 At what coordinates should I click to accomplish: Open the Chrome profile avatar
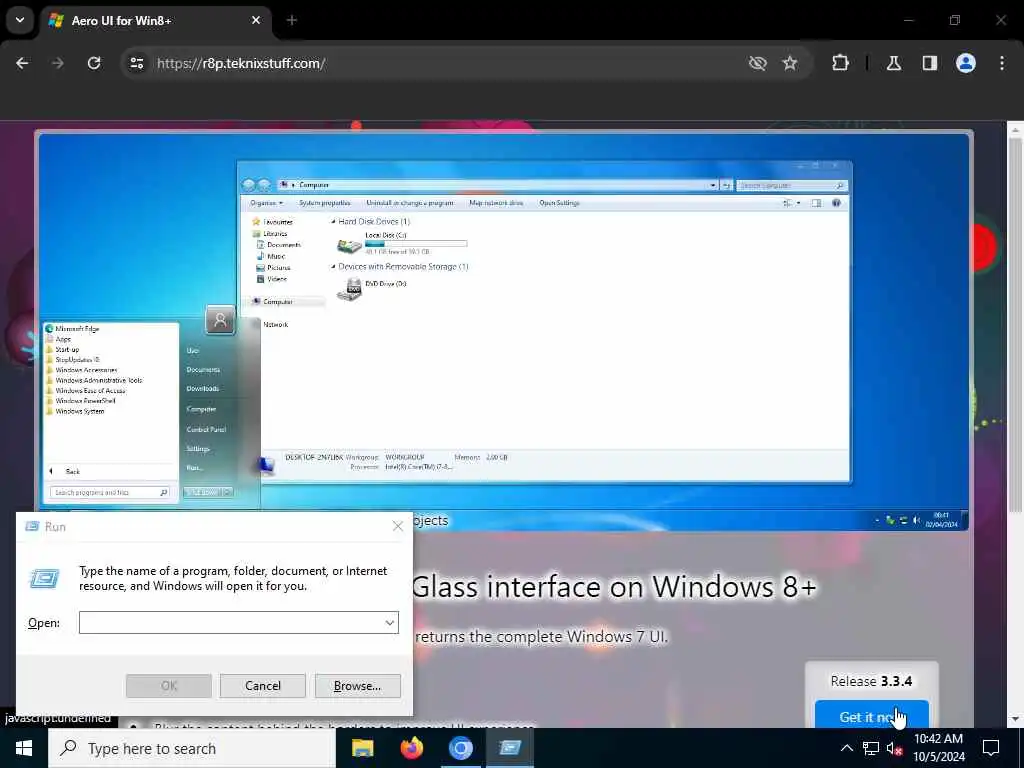pyautogui.click(x=966, y=63)
